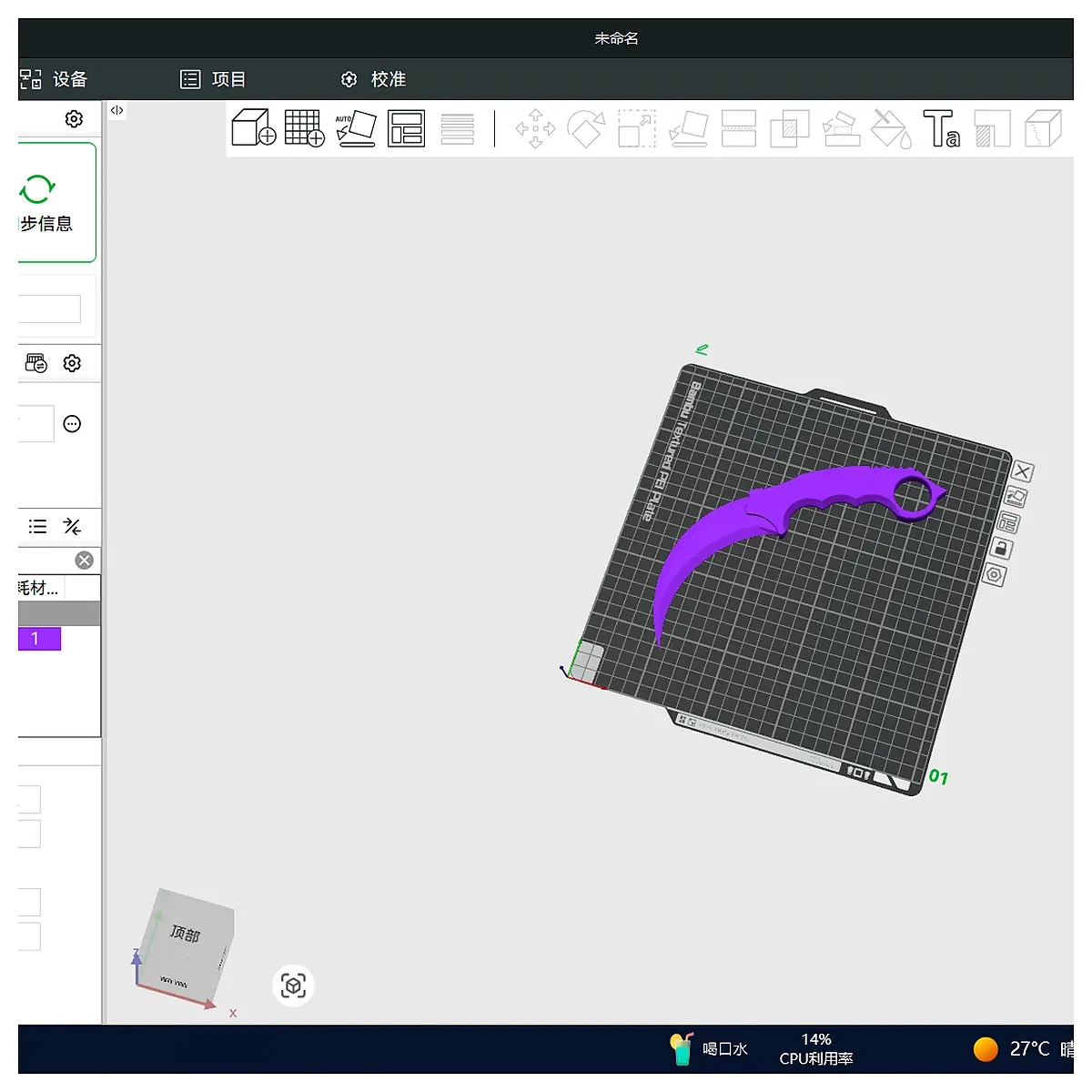Arrange all objects on plate
Viewport: 1092px width, 1092px height.
click(407, 128)
